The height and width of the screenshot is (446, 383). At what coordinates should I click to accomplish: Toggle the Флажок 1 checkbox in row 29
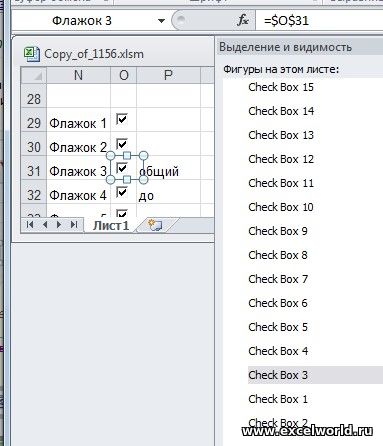click(122, 119)
